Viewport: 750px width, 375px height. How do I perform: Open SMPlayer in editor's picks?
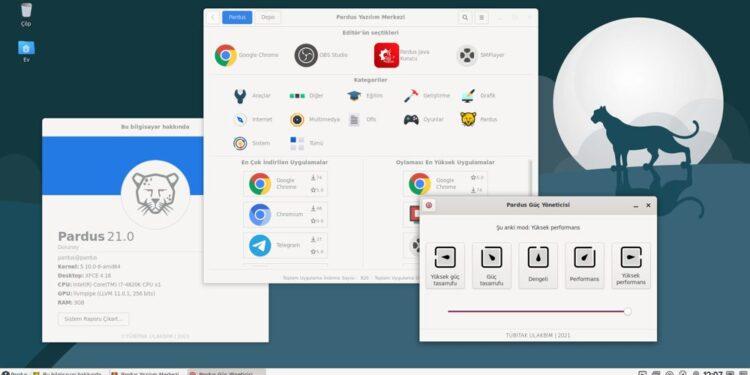[481, 55]
